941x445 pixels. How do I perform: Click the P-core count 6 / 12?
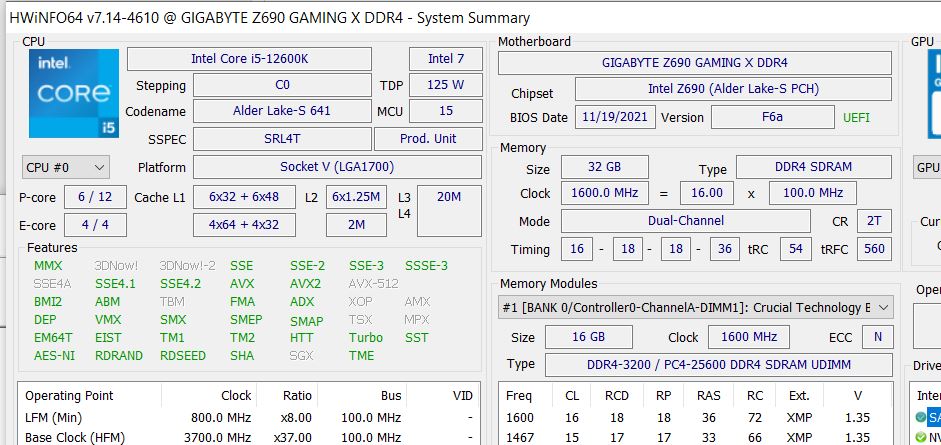click(95, 197)
